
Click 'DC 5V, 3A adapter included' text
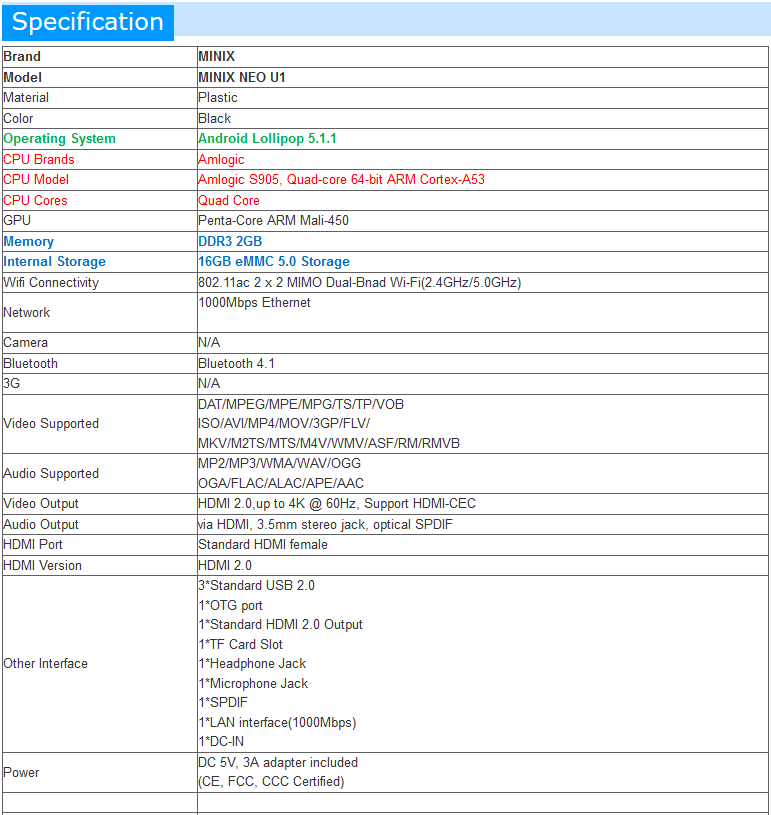point(278,763)
